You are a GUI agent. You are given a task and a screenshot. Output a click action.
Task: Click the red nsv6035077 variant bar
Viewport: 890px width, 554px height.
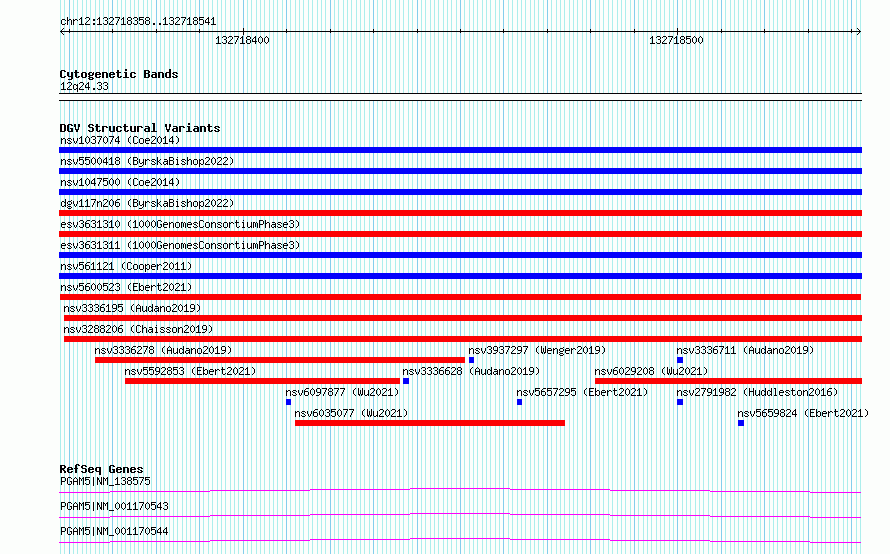click(x=430, y=423)
